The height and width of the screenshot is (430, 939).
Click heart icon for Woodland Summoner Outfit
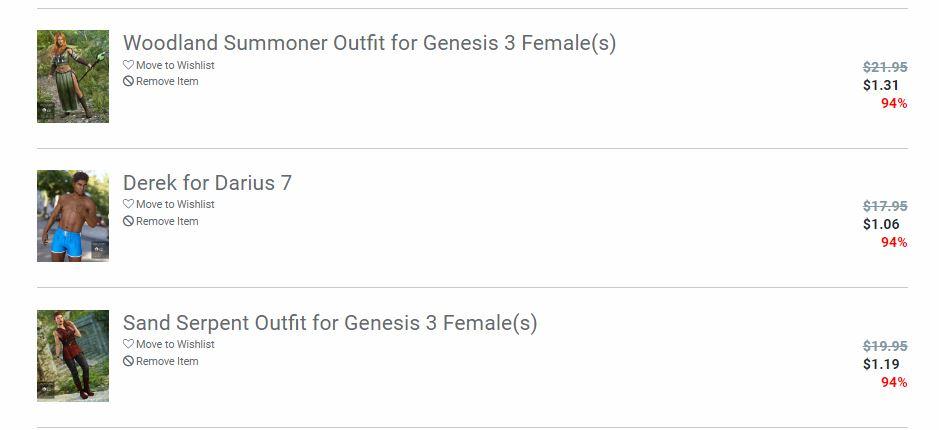pos(128,65)
